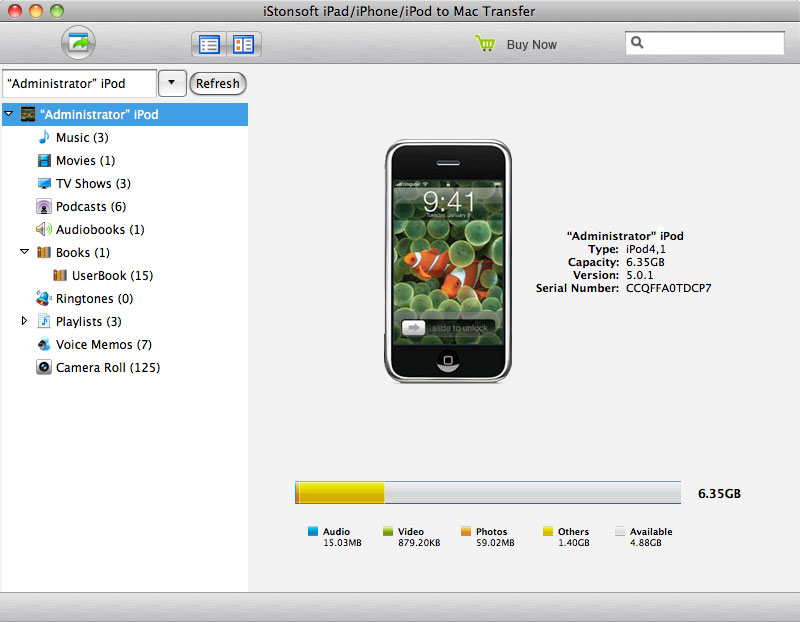Click the Others 1.40GB legend text
Viewport: 800px width, 622px height.
pyautogui.click(x=573, y=537)
